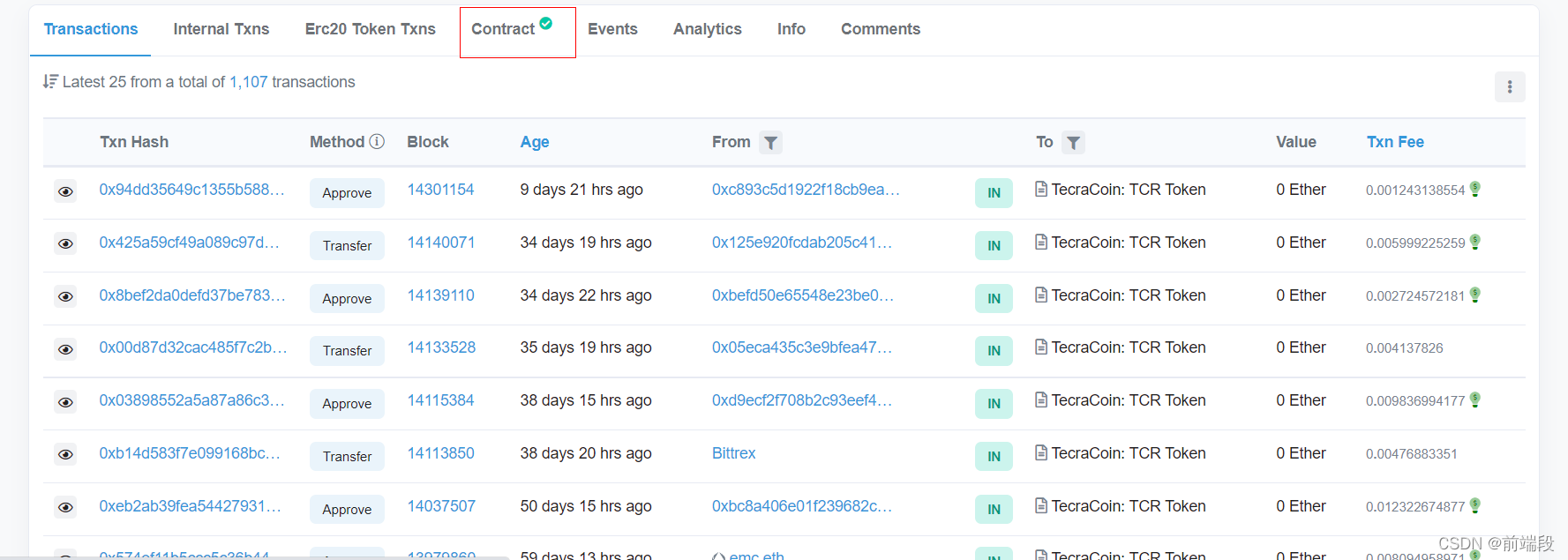Click contract document icon in block 14037507 row
Screen dimensions: 1568x560
(x=1041, y=505)
